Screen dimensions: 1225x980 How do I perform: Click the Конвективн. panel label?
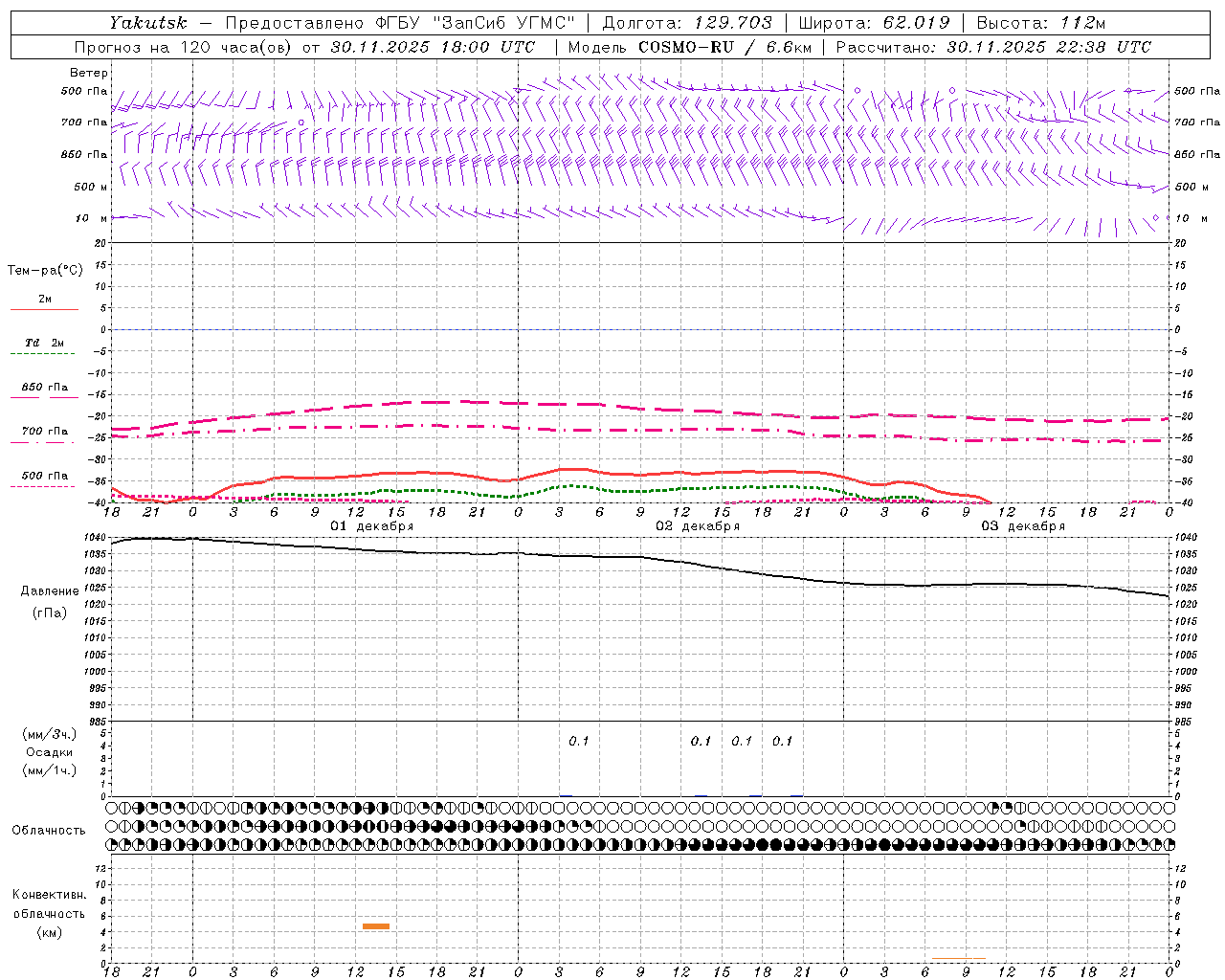pos(49,895)
